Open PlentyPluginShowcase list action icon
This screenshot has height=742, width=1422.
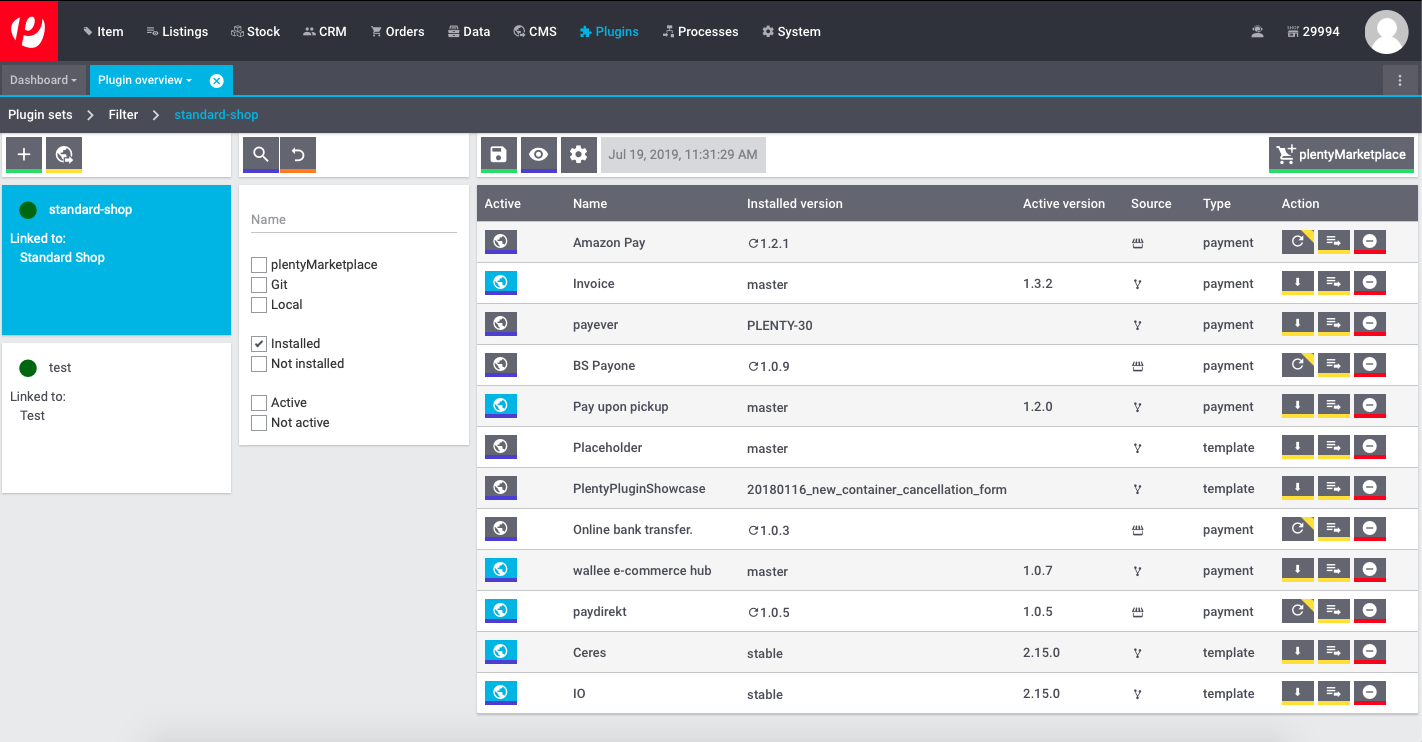[x=1334, y=488]
